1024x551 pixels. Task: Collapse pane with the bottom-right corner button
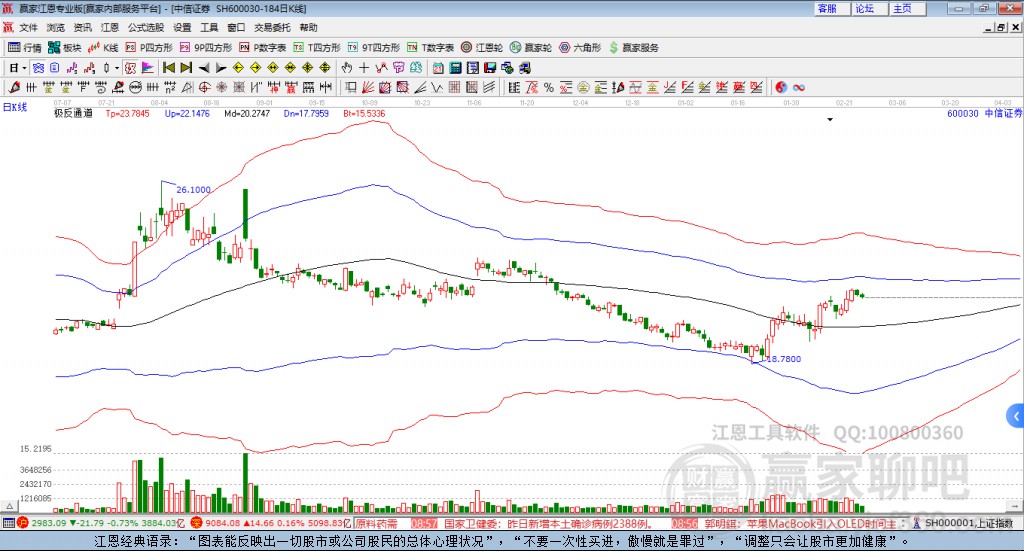[1014, 506]
